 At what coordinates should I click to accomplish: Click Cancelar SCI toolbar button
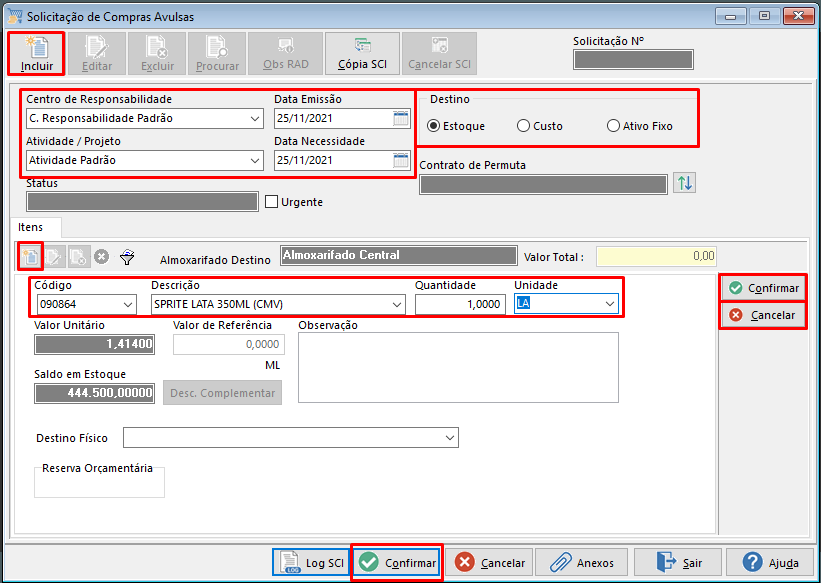439,53
